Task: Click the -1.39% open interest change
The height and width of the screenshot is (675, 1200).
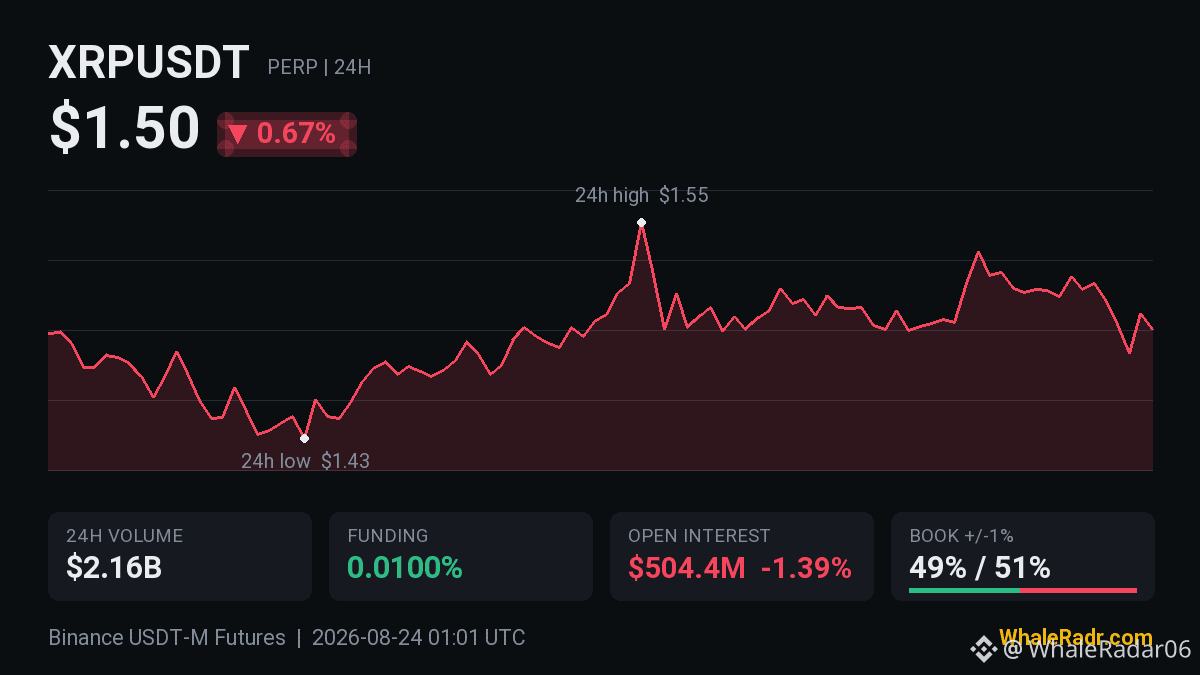Action: (806, 568)
